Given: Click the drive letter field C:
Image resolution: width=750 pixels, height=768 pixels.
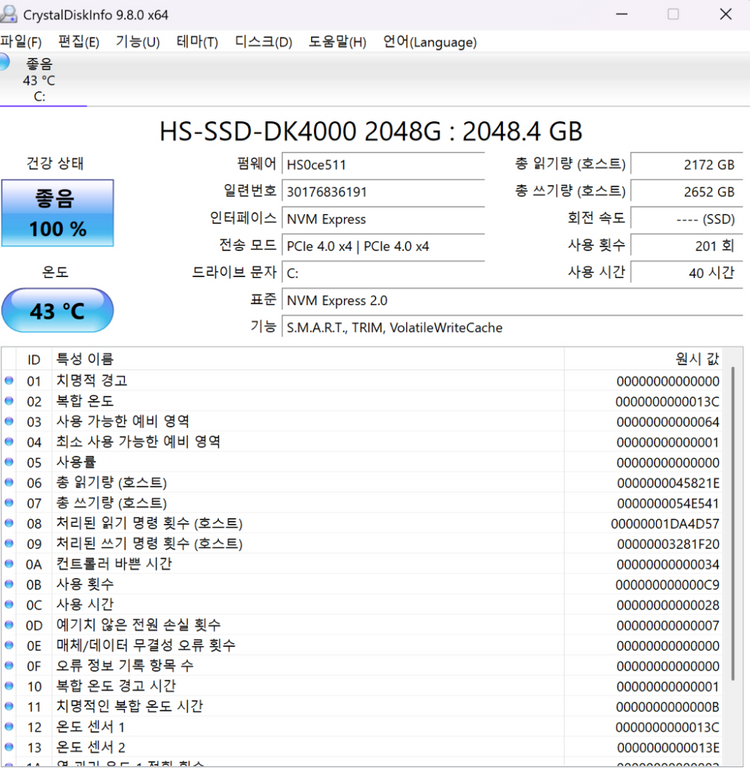Looking at the screenshot, I should [x=383, y=273].
